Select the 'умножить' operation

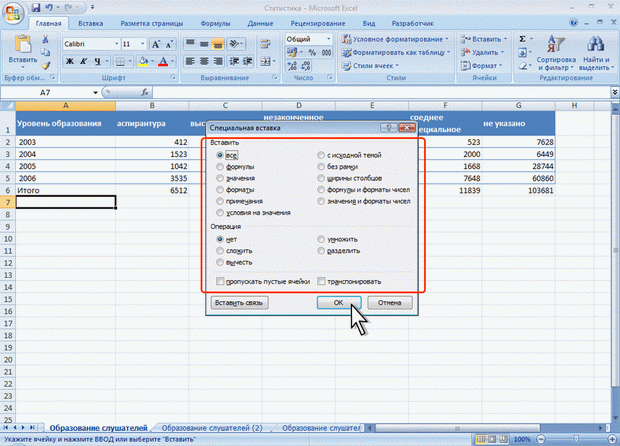click(321, 239)
